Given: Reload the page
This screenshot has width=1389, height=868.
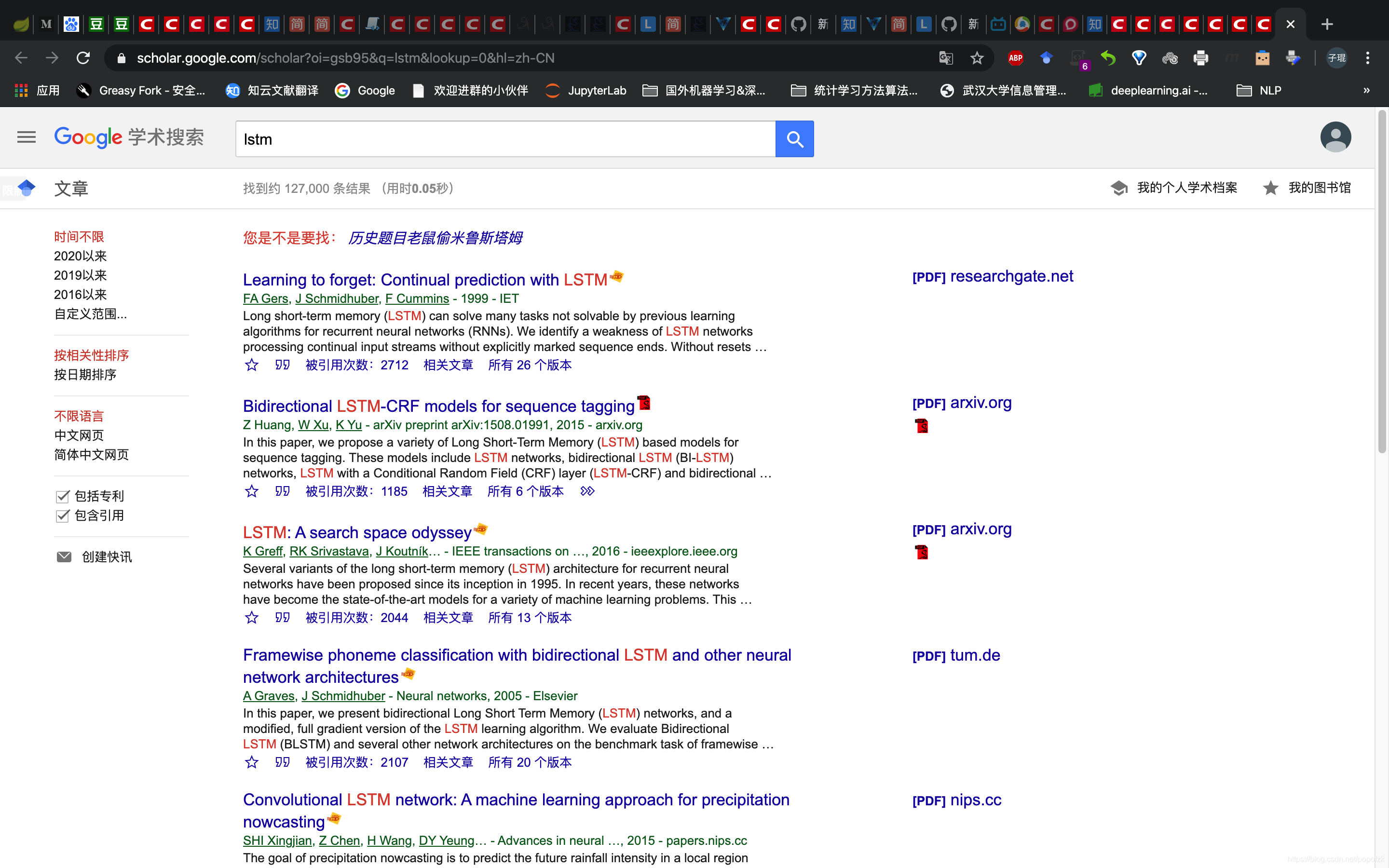Looking at the screenshot, I should coord(83,58).
